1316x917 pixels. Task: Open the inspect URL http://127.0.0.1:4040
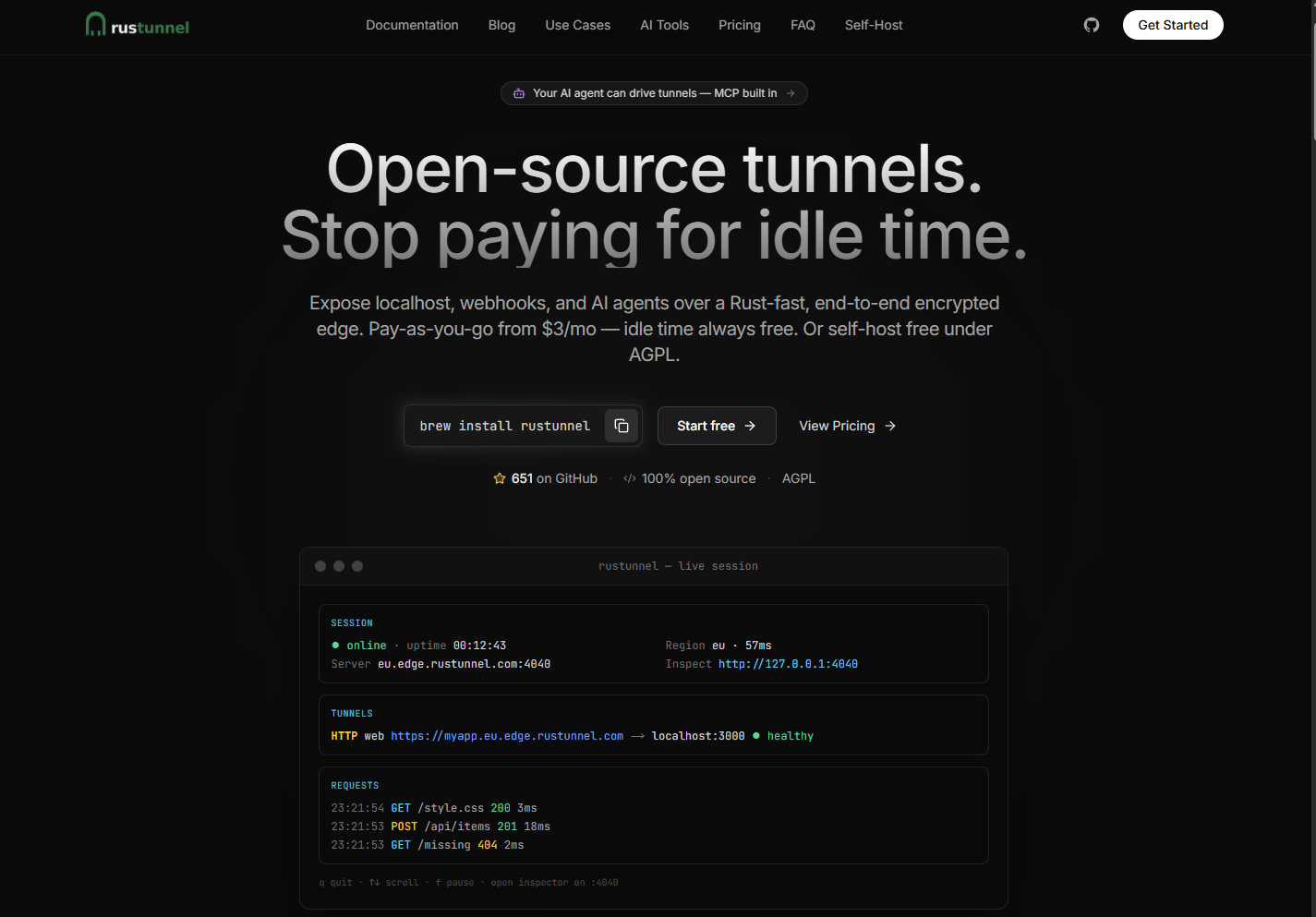tap(788, 664)
